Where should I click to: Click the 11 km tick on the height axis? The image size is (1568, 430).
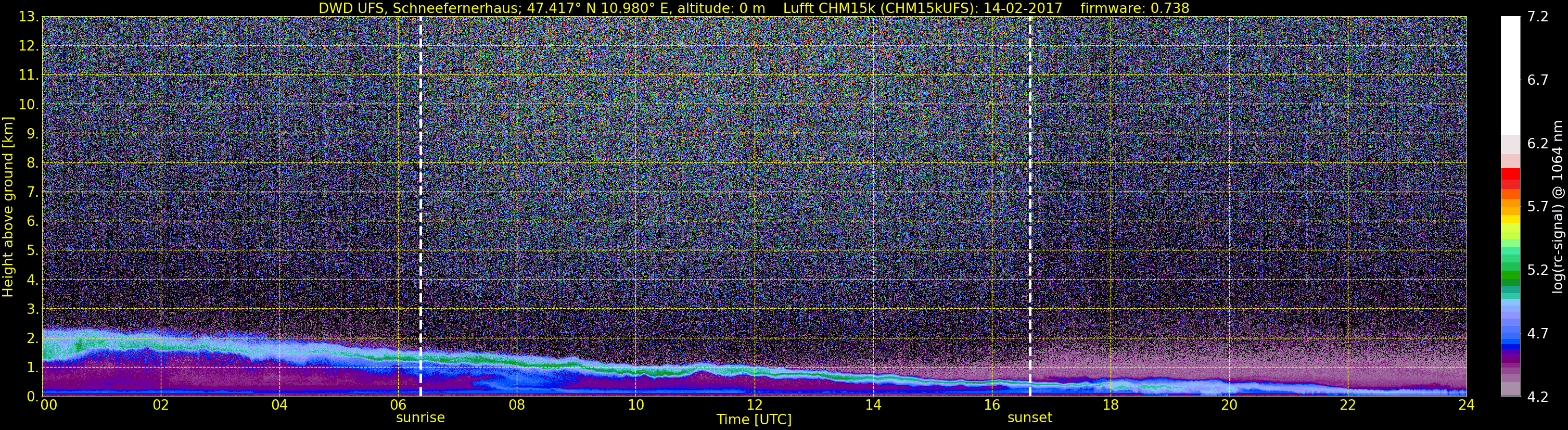click(28, 75)
